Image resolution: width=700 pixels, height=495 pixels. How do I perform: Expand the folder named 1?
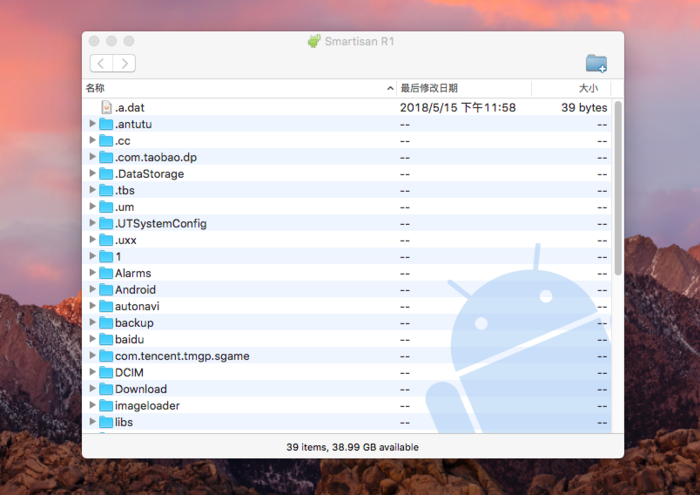(x=92, y=256)
